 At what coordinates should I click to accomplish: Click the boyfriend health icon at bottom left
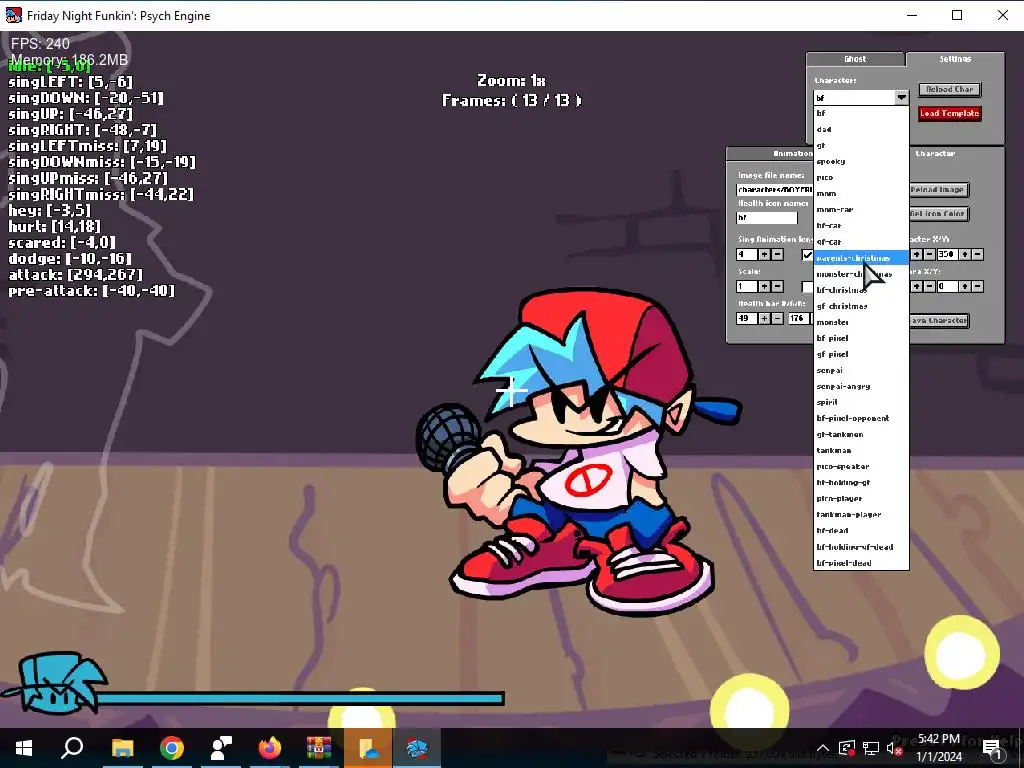click(x=56, y=682)
